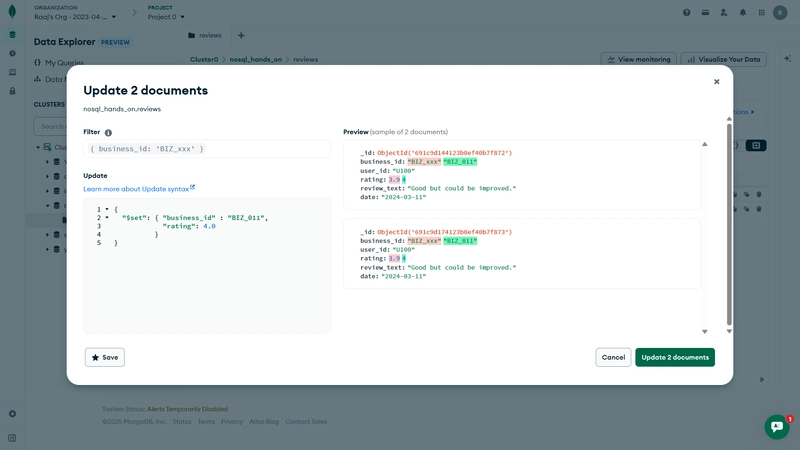Viewport: 800px width, 450px height.
Task: Open the chat support bubble
Action: click(x=777, y=427)
